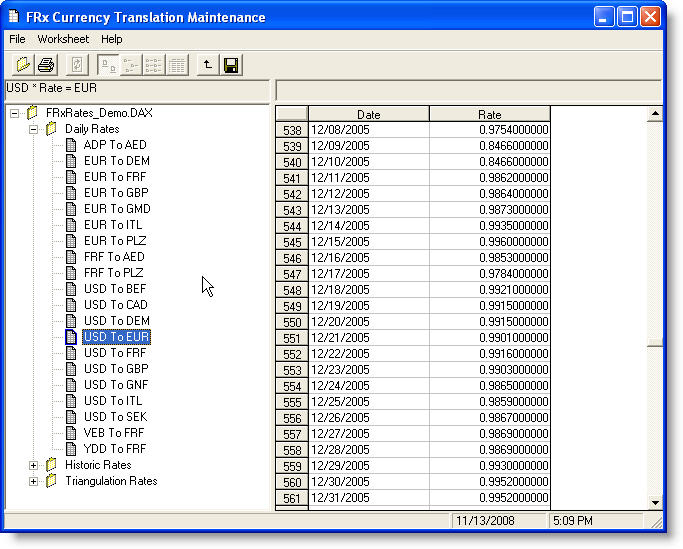Screen dimensions: 683x549
Task: Click document icon beside EUR To GBP
Action: coord(71,193)
